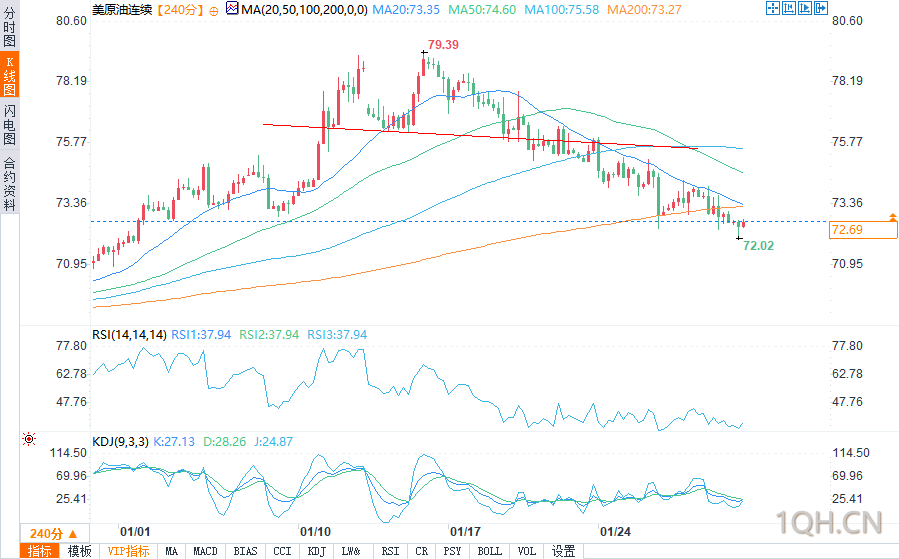899x559 pixels.
Task: Select the K线图 side tab
Action: [x=9, y=75]
